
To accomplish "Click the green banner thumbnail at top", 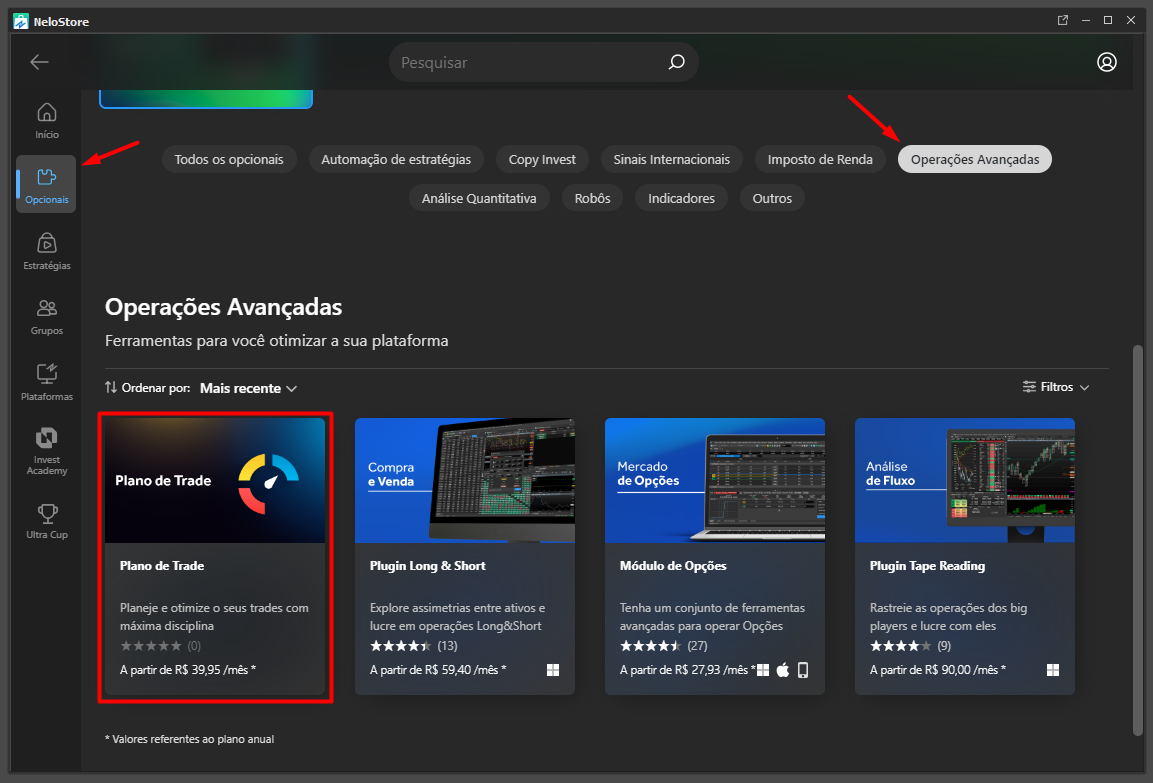I will (x=206, y=99).
